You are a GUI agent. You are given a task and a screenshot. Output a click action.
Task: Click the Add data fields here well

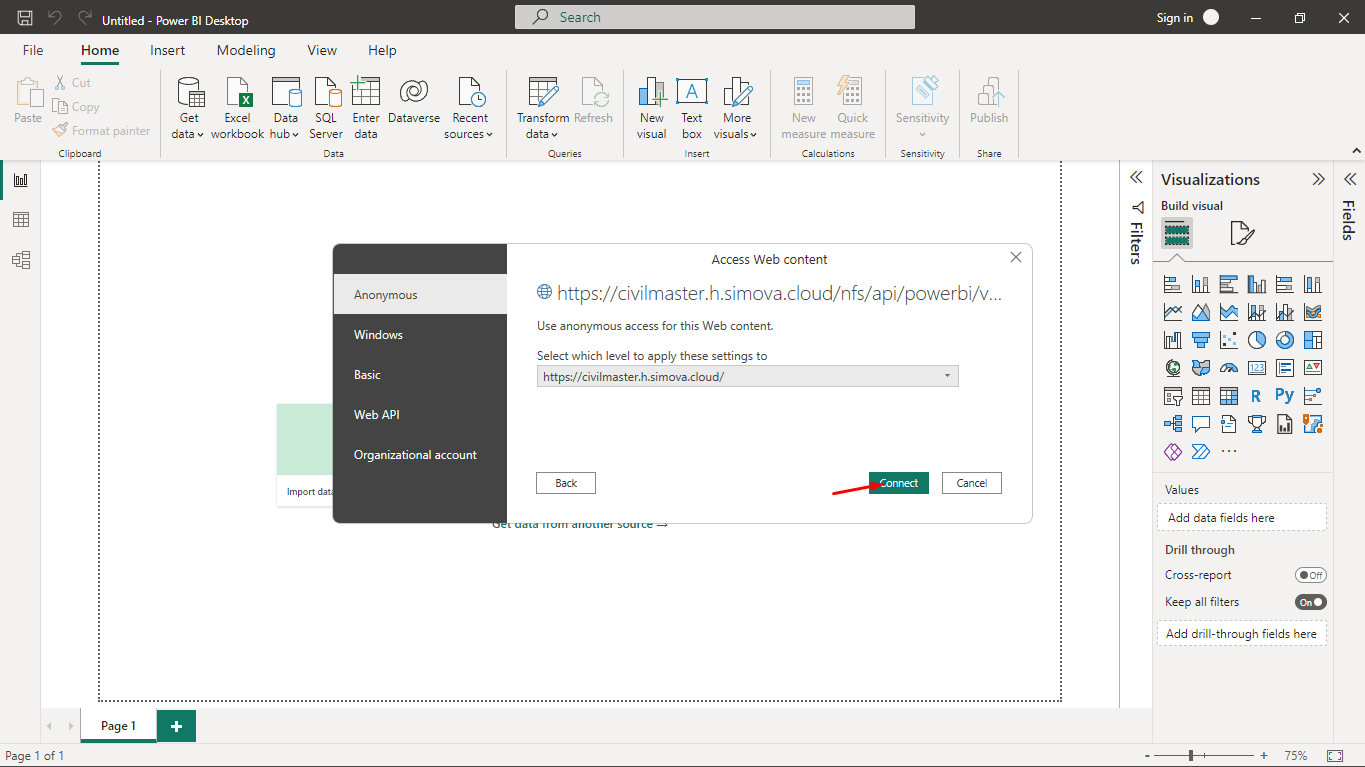(x=1241, y=518)
